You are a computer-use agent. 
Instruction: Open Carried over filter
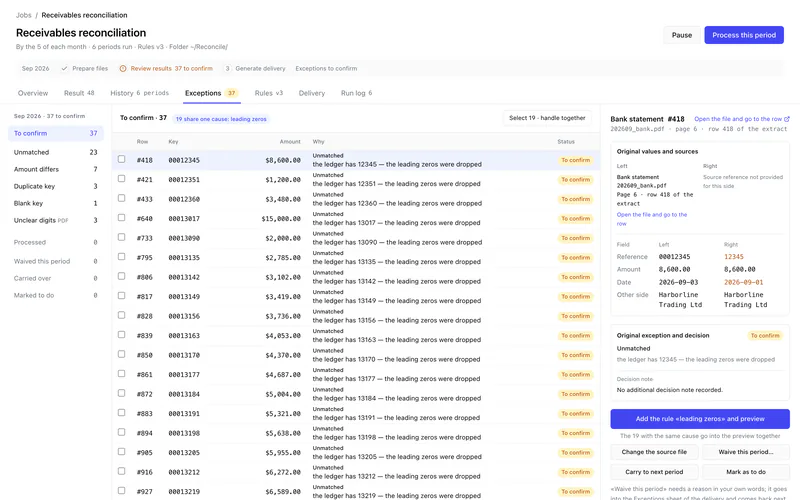click(56, 278)
